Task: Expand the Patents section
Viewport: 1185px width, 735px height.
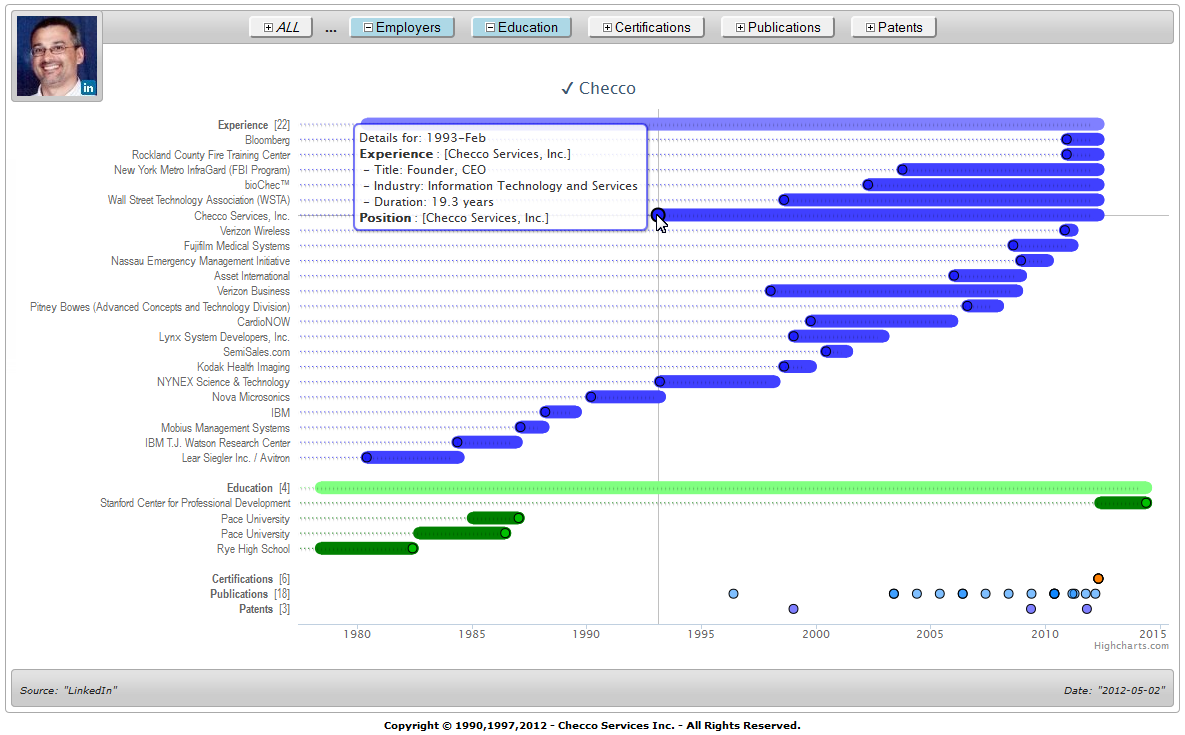Action: pos(894,27)
